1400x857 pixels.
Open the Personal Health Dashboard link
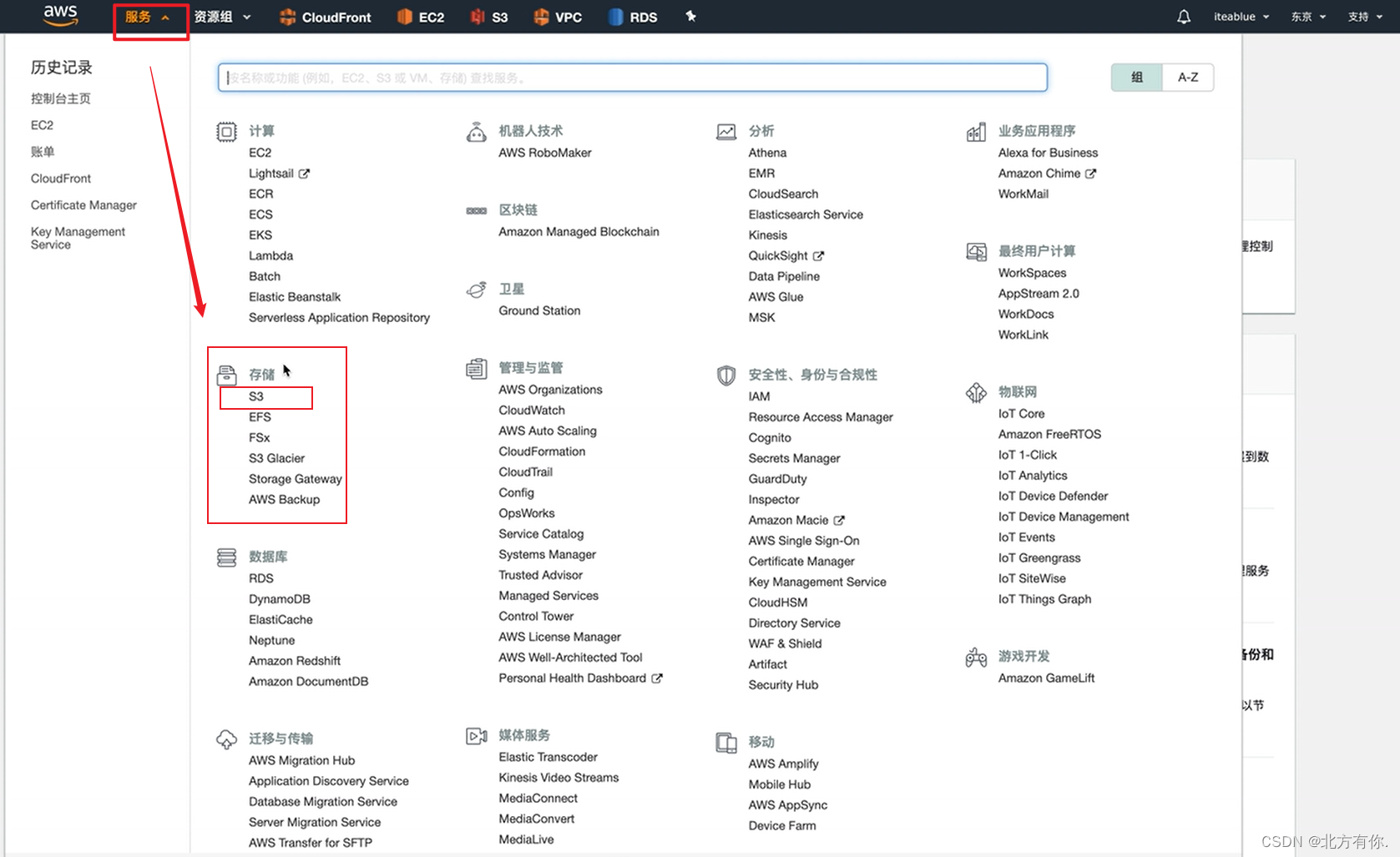572,678
